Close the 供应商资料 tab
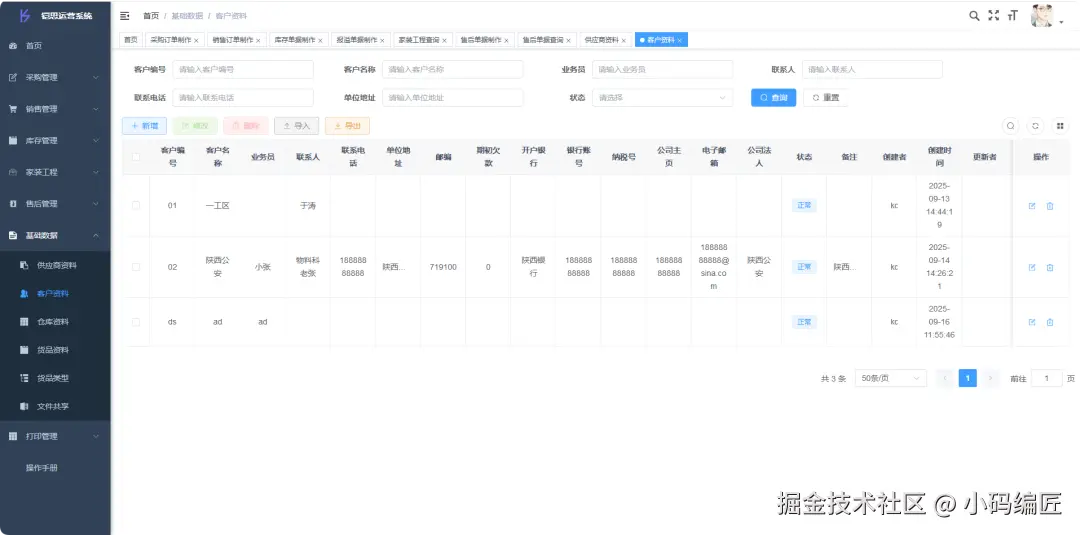The width and height of the screenshot is (1080, 535). pyautogui.click(x=623, y=41)
